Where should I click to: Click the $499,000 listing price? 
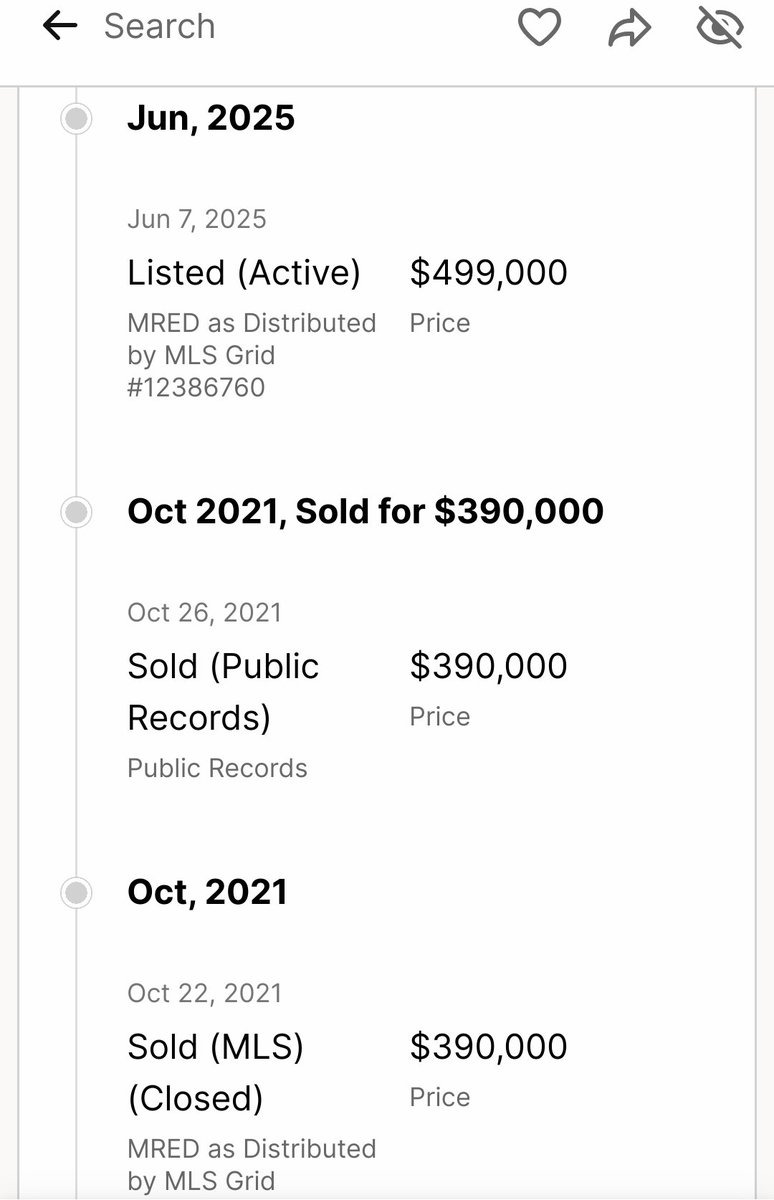tap(489, 272)
